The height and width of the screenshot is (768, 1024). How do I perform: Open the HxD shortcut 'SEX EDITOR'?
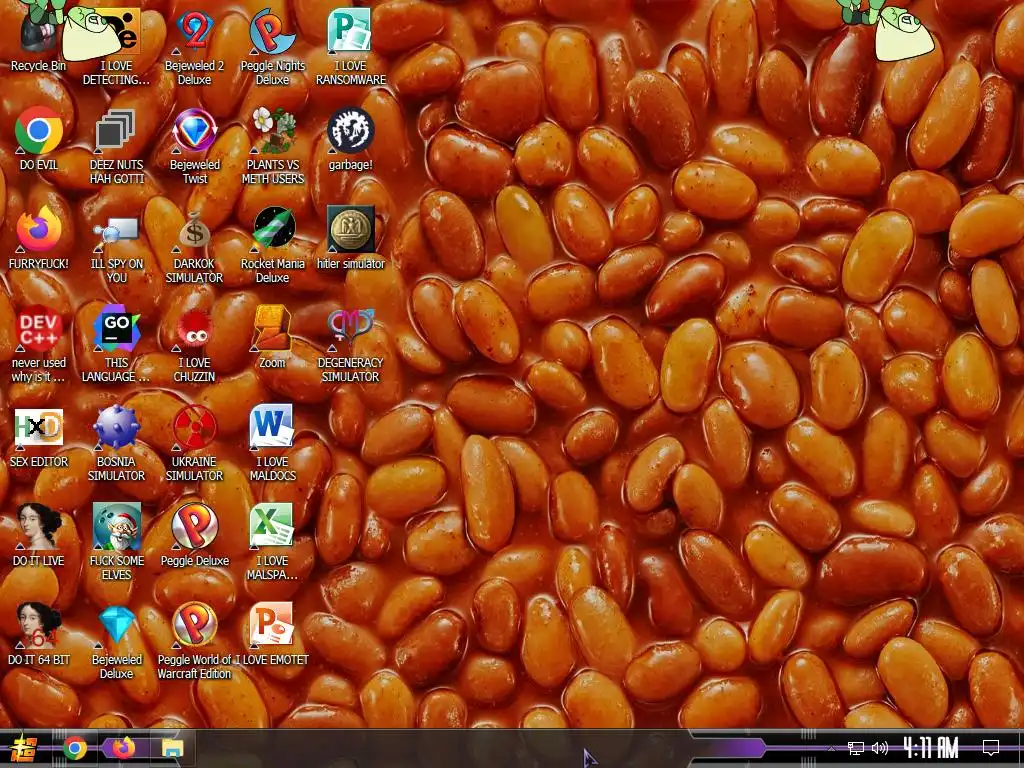(x=39, y=436)
